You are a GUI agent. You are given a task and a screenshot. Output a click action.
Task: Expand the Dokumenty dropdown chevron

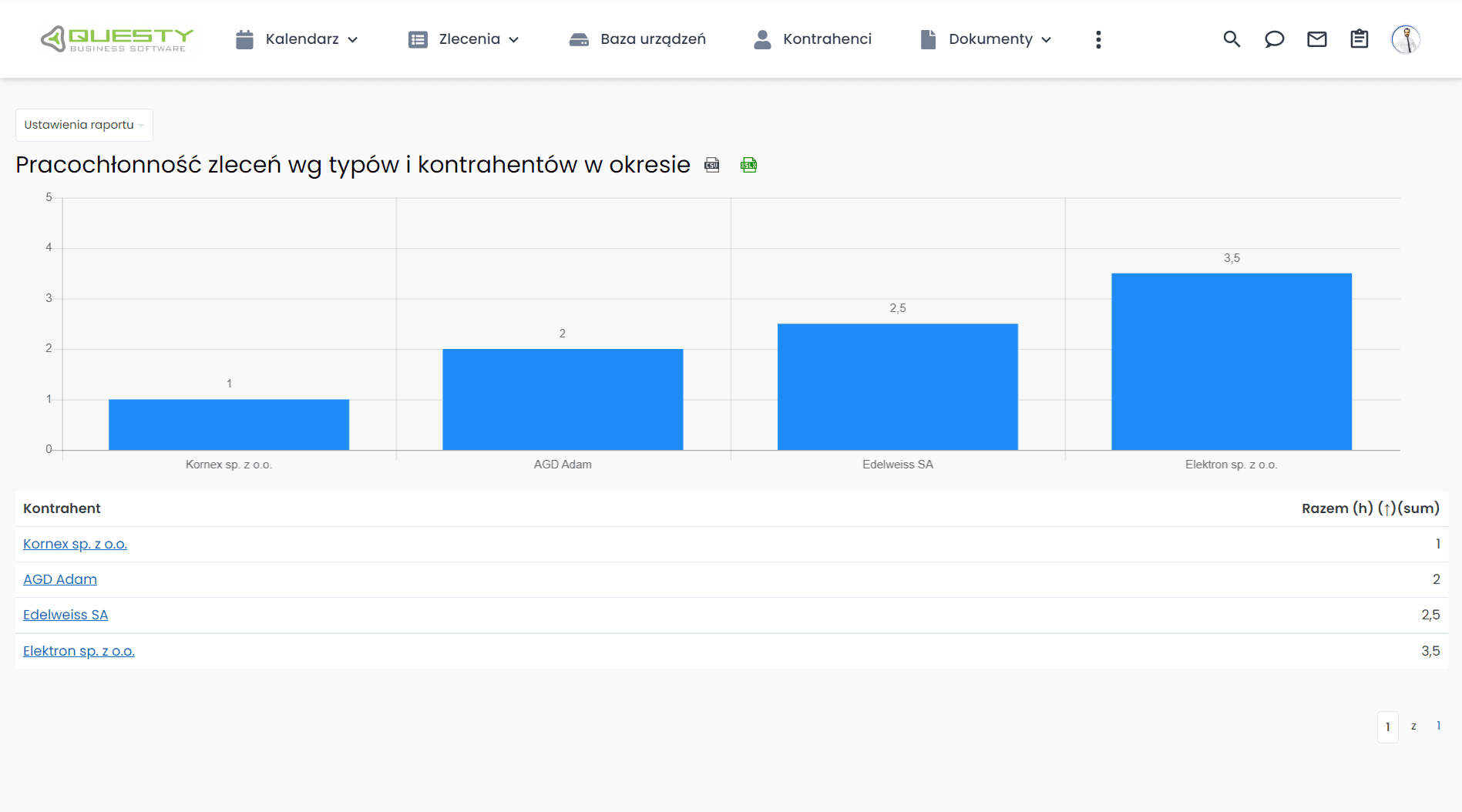coord(1046,40)
